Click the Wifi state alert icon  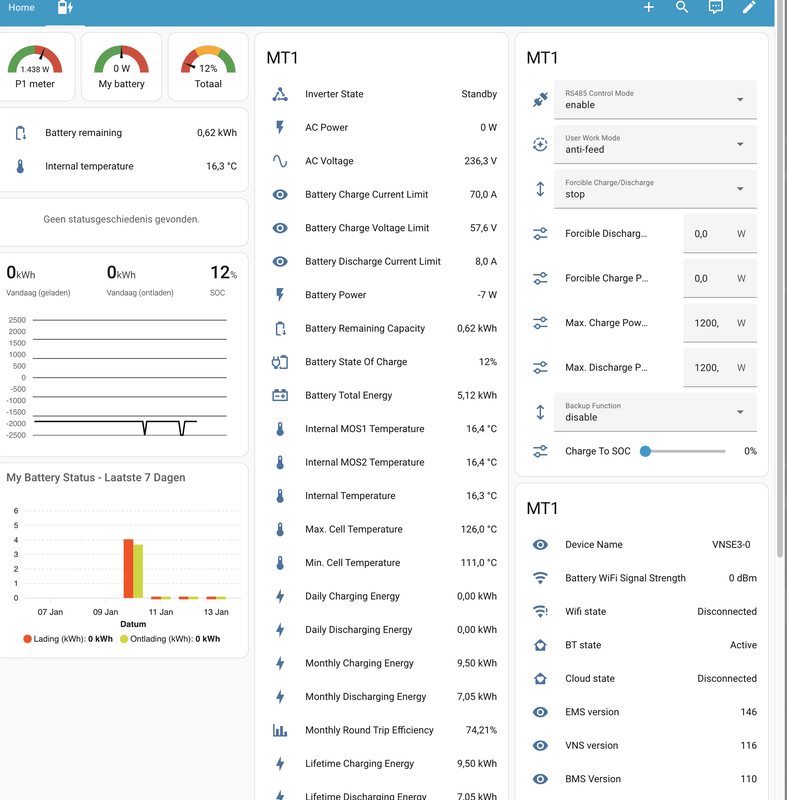(x=540, y=611)
